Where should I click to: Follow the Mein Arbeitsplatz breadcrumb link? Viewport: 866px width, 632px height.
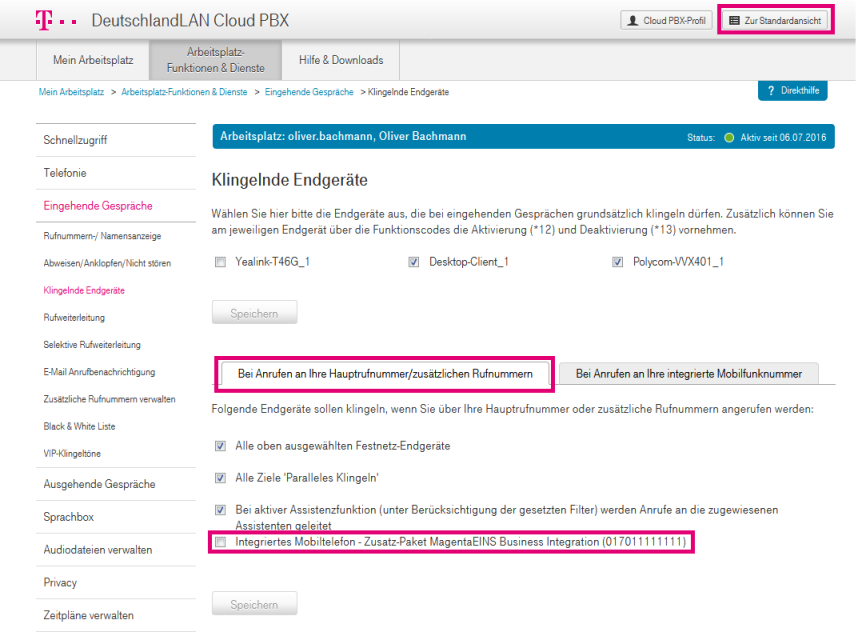tap(71, 92)
